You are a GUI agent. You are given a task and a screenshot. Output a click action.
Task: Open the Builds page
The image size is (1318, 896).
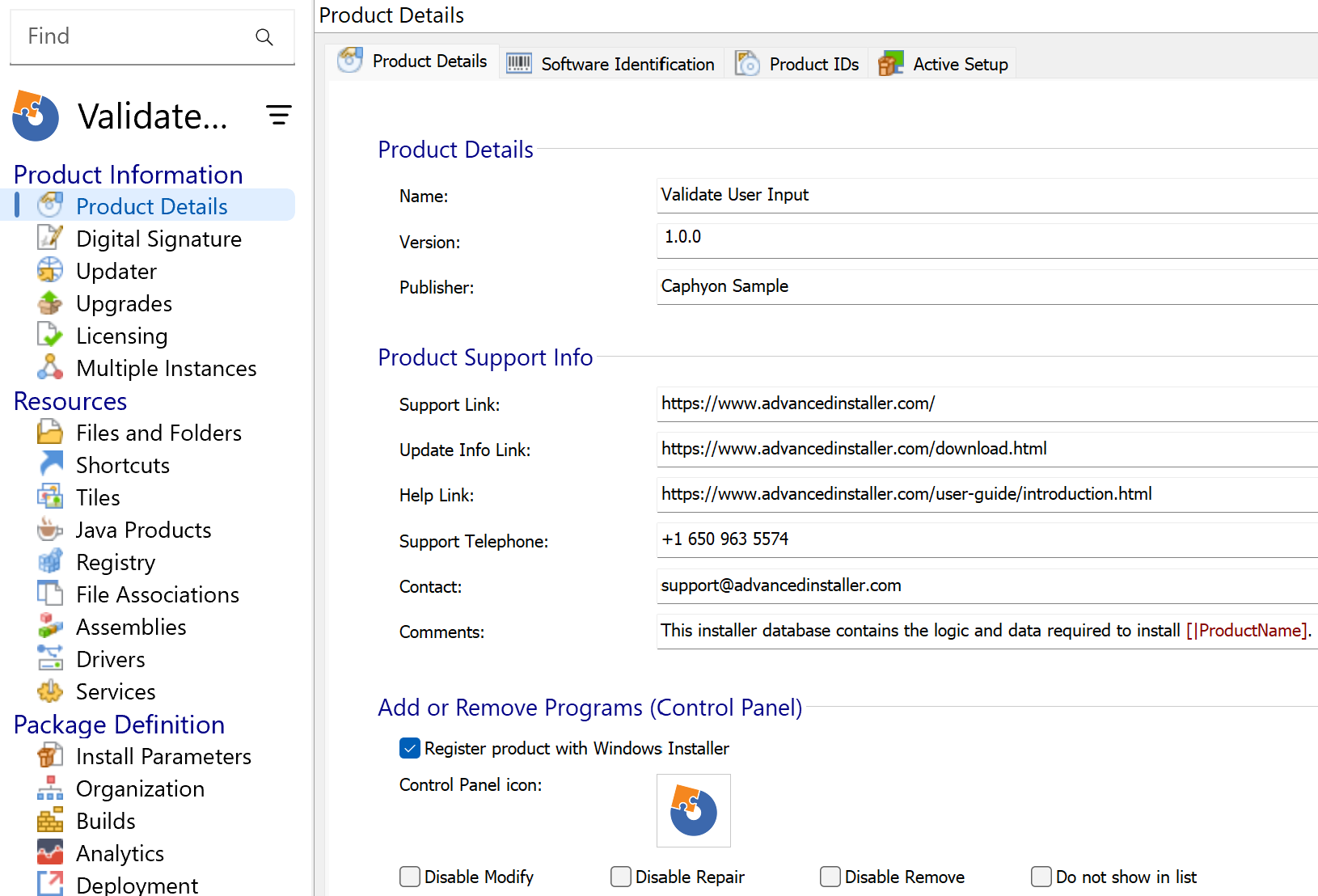coord(106,821)
